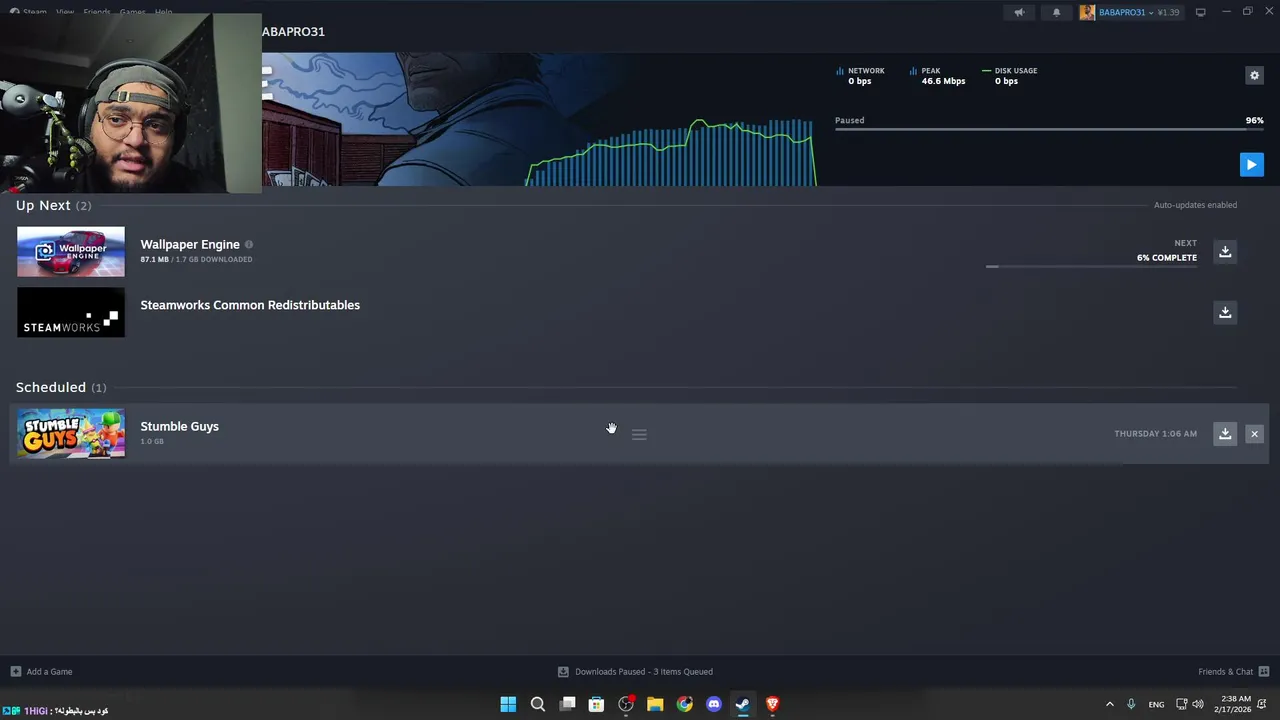Click the 96% download progress bar
The height and width of the screenshot is (720, 1280).
1049,129
